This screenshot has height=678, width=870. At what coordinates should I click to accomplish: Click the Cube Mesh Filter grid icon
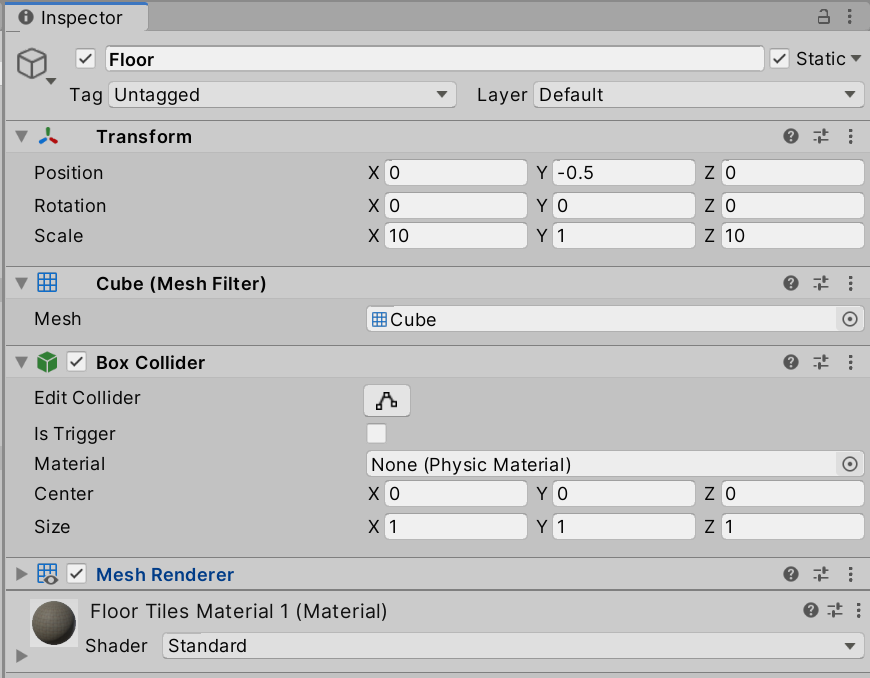tap(49, 284)
